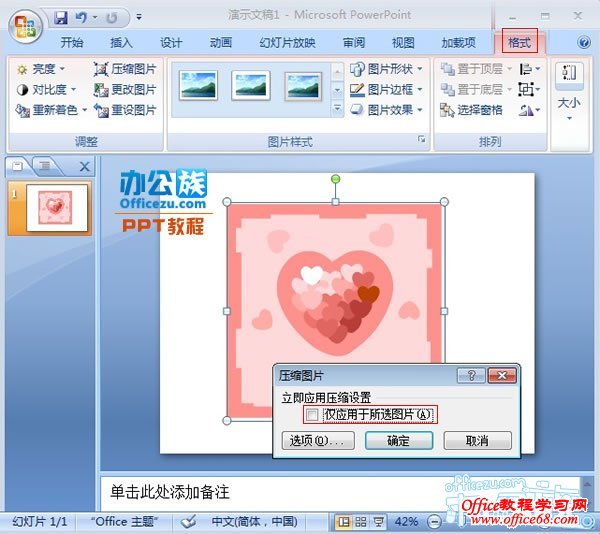Open help in 压缩图片 dialog
Screen dimensions: 600x534
point(471,376)
